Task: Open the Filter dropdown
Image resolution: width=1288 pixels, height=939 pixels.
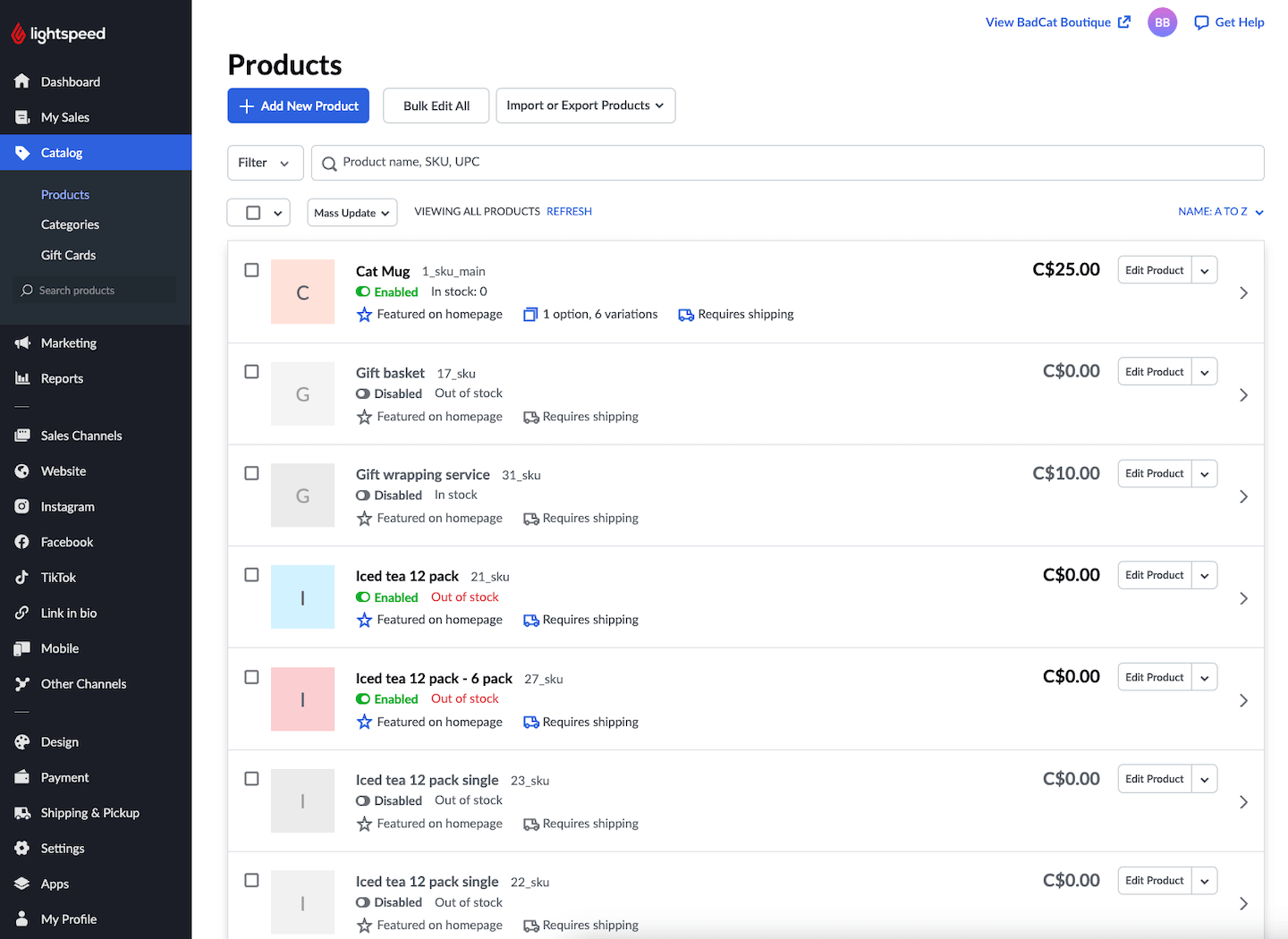Action: pyautogui.click(x=265, y=163)
